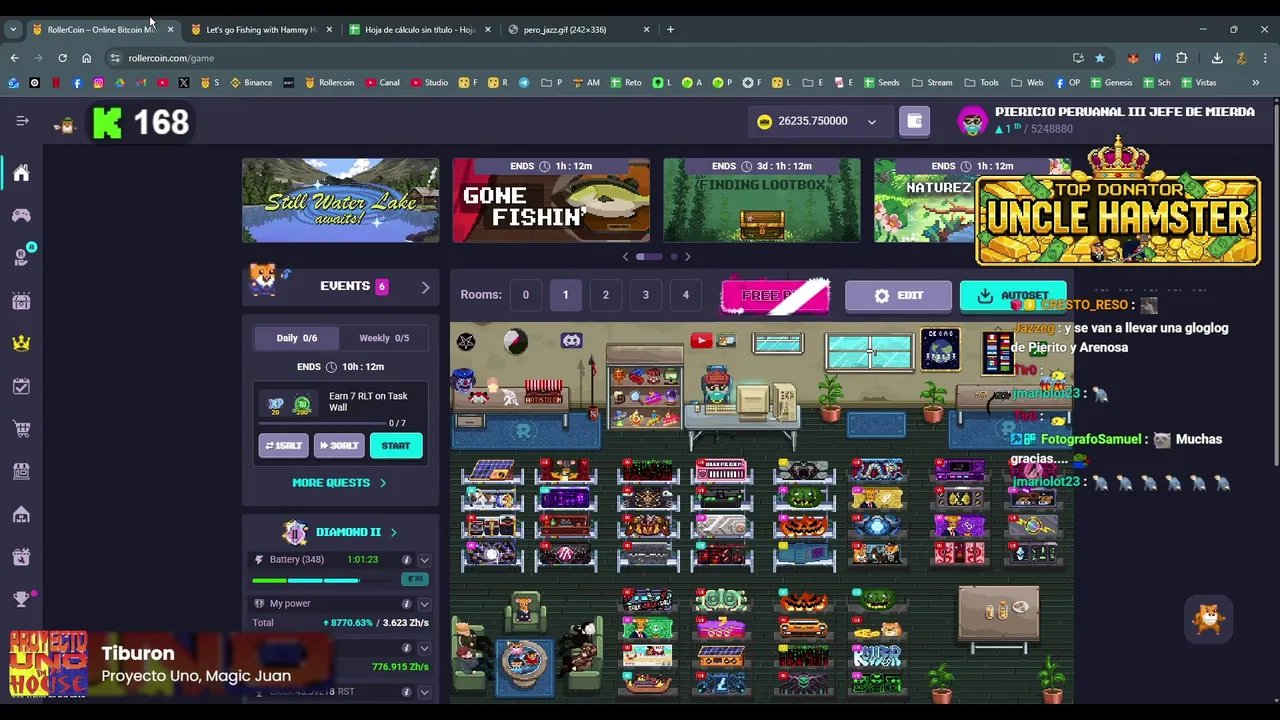
Task: Open the Gone Fishin' event banner
Action: tap(551, 200)
